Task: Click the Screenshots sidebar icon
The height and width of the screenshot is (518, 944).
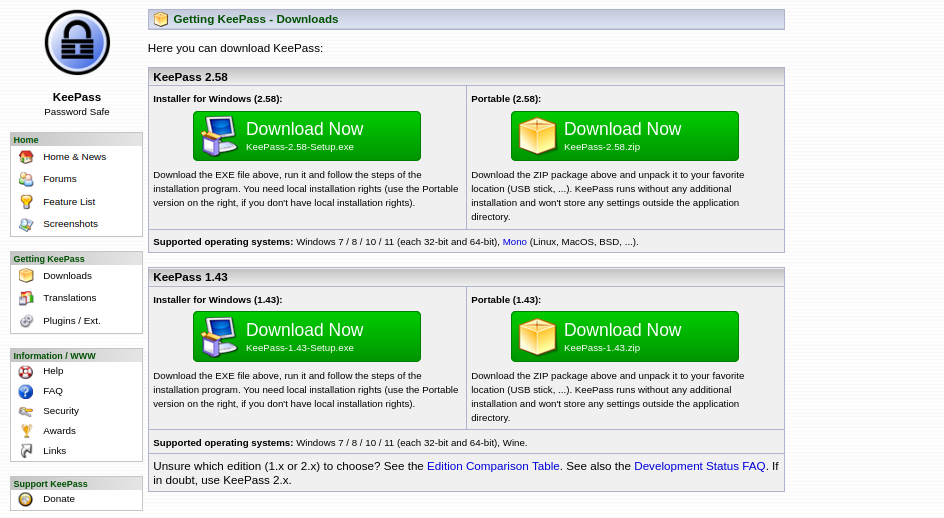Action: [x=26, y=224]
